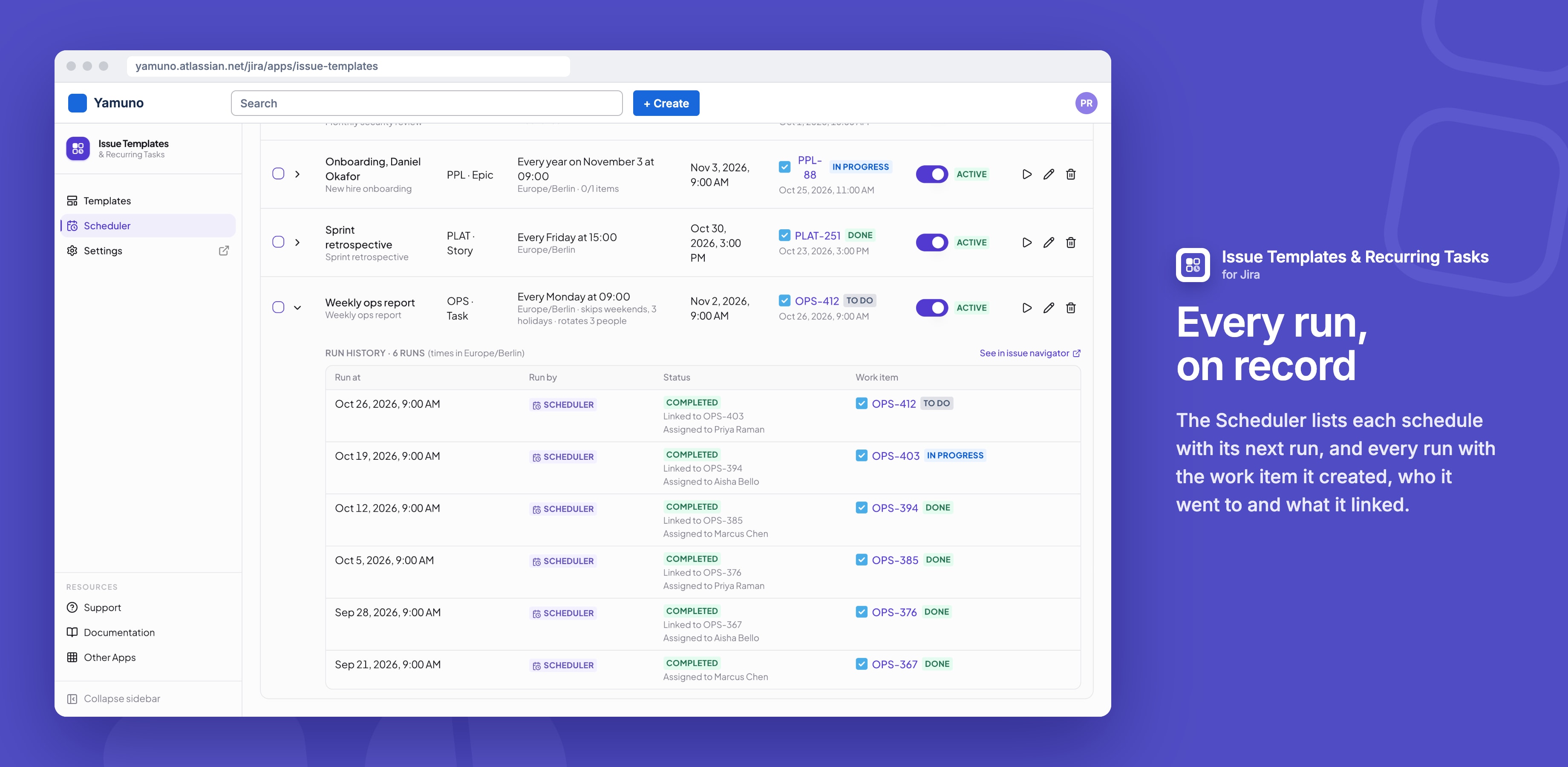Toggle the Sprint retrospective active switch

932,242
